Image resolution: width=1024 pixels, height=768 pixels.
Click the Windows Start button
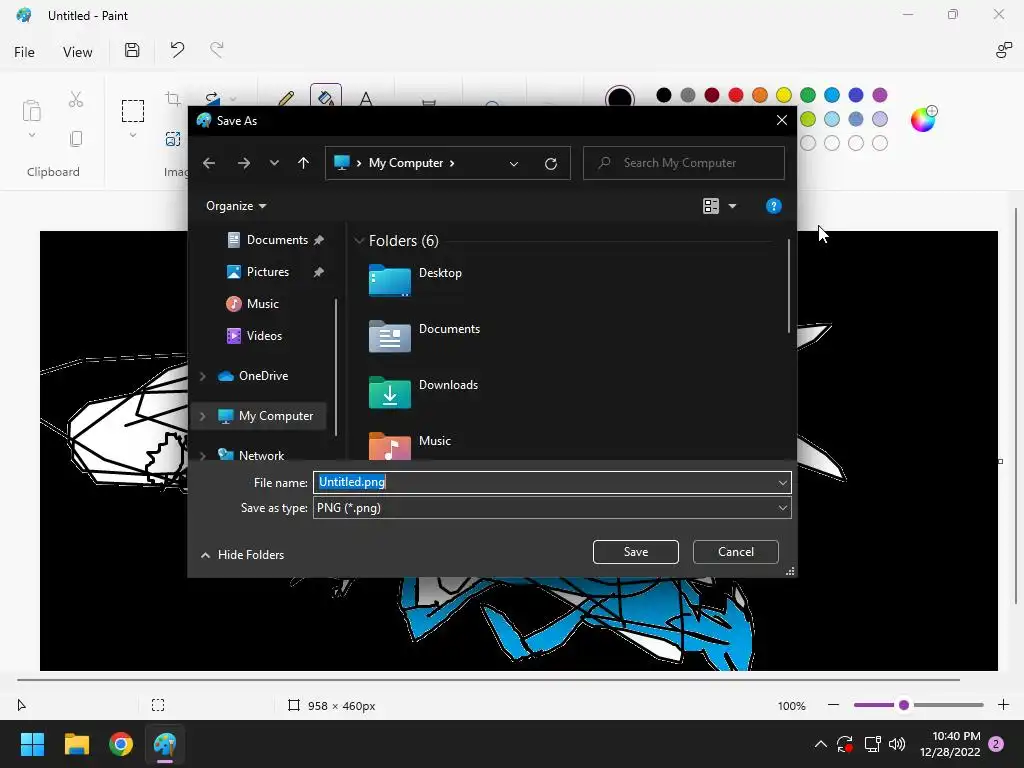tap(32, 744)
